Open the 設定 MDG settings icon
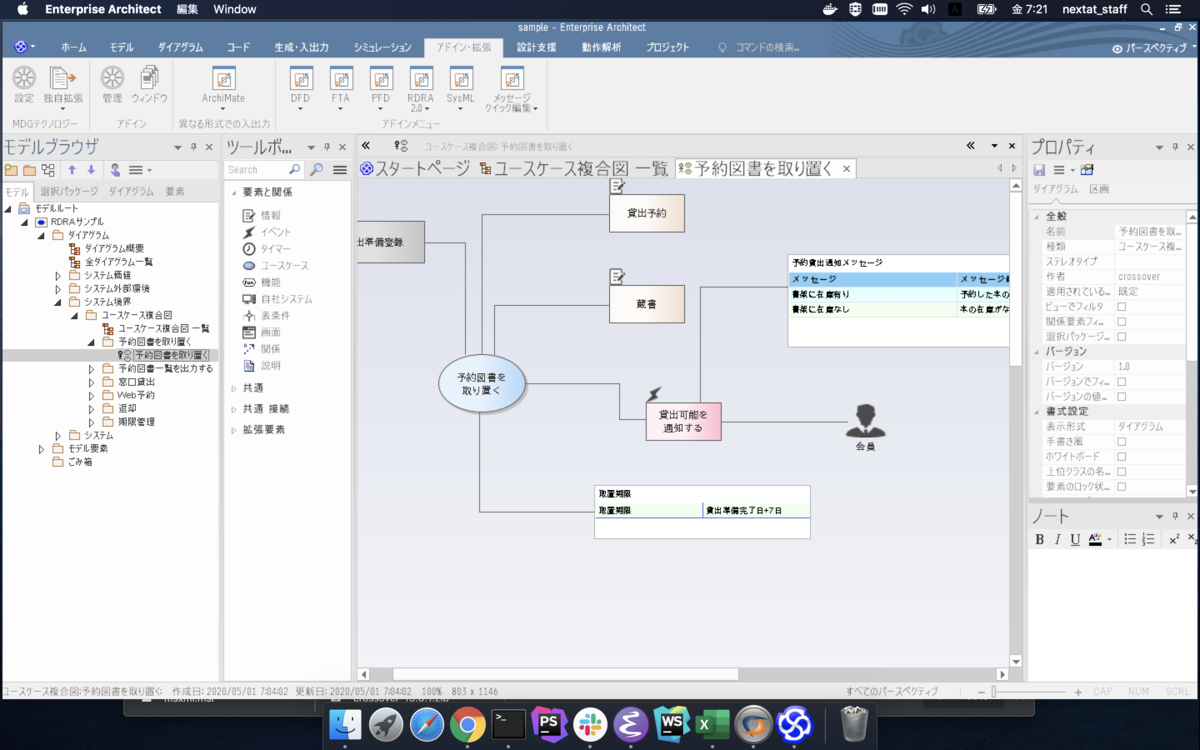This screenshot has height=750, width=1200. pos(24,84)
